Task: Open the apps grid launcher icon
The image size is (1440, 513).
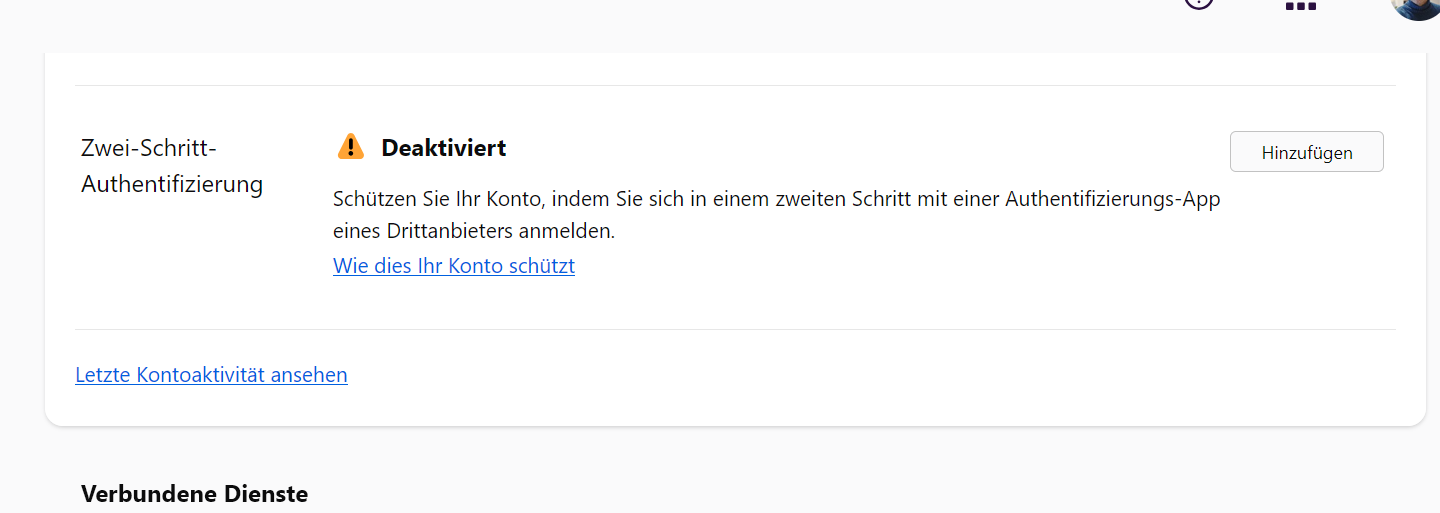Action: pos(1300,5)
